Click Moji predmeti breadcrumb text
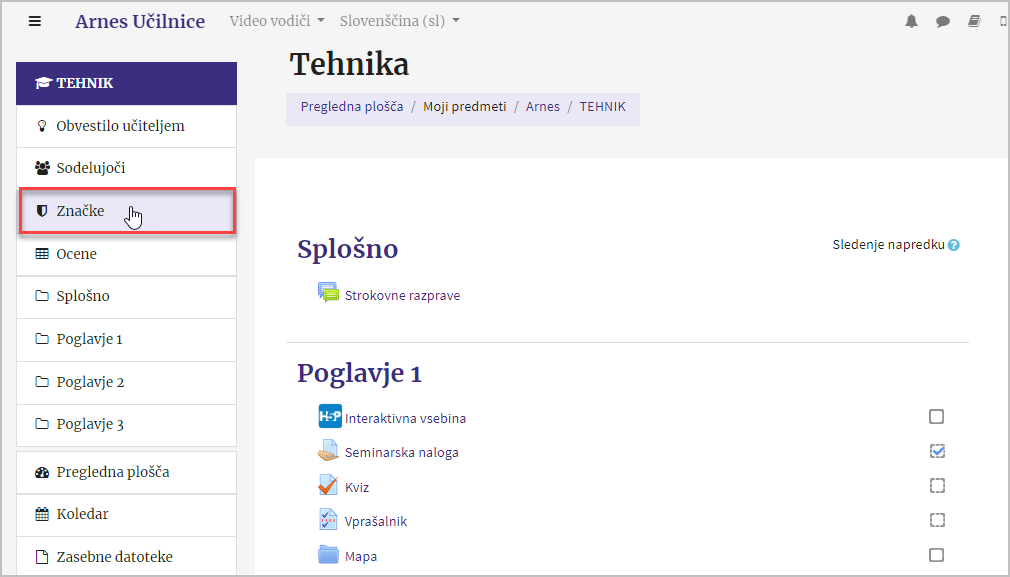The image size is (1010, 577). (x=464, y=107)
